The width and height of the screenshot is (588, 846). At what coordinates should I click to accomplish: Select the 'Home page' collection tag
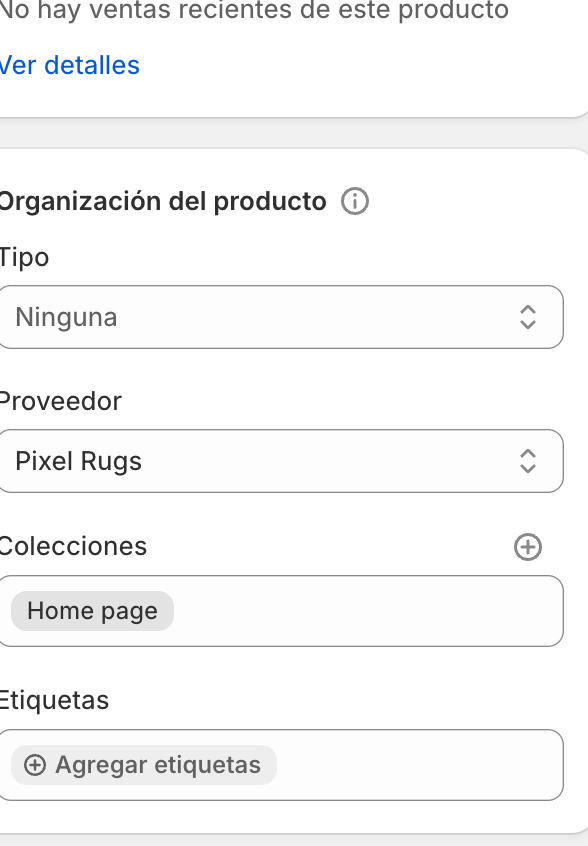pyautogui.click(x=92, y=611)
